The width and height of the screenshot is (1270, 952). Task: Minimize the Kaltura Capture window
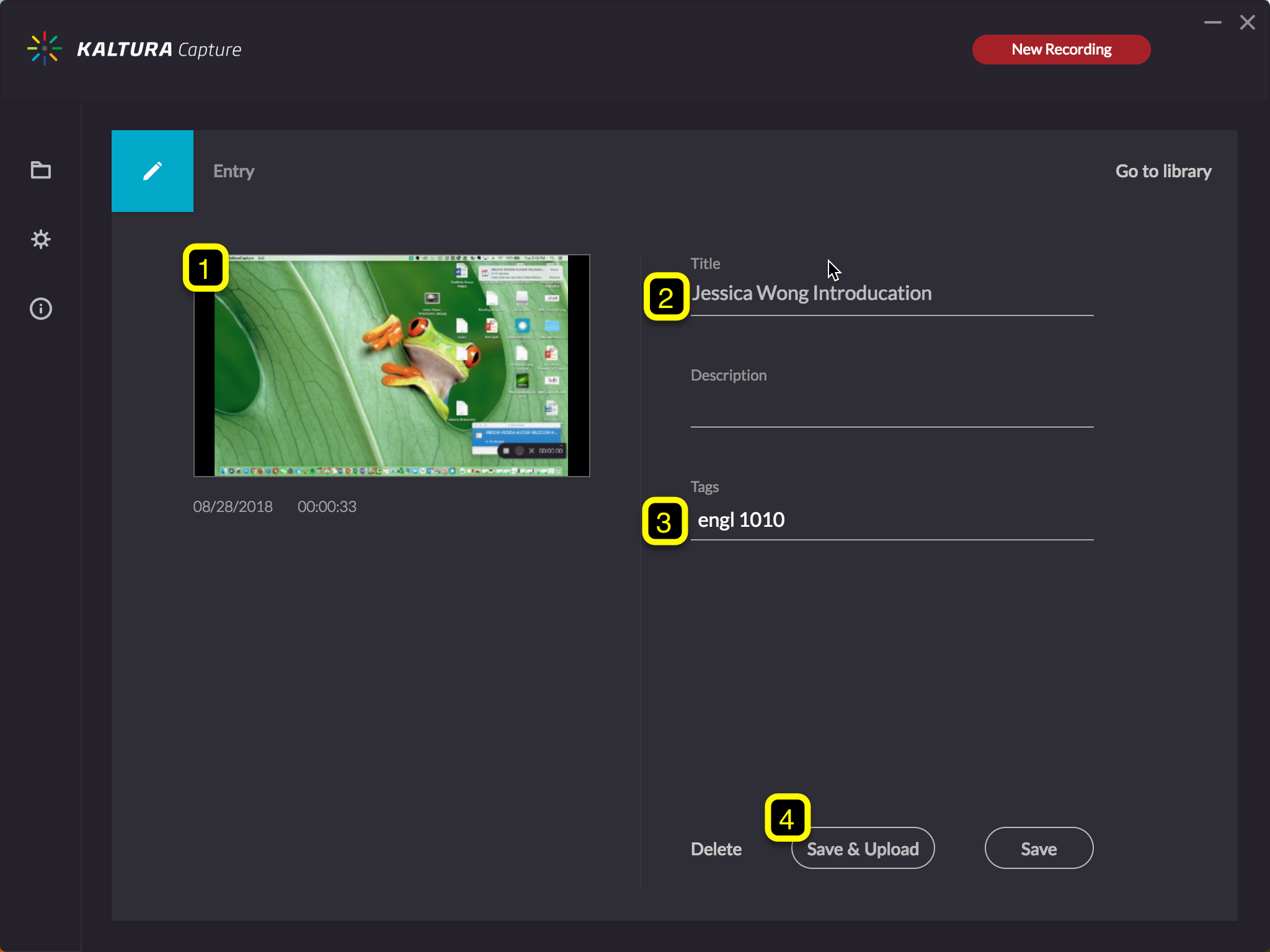1213,22
